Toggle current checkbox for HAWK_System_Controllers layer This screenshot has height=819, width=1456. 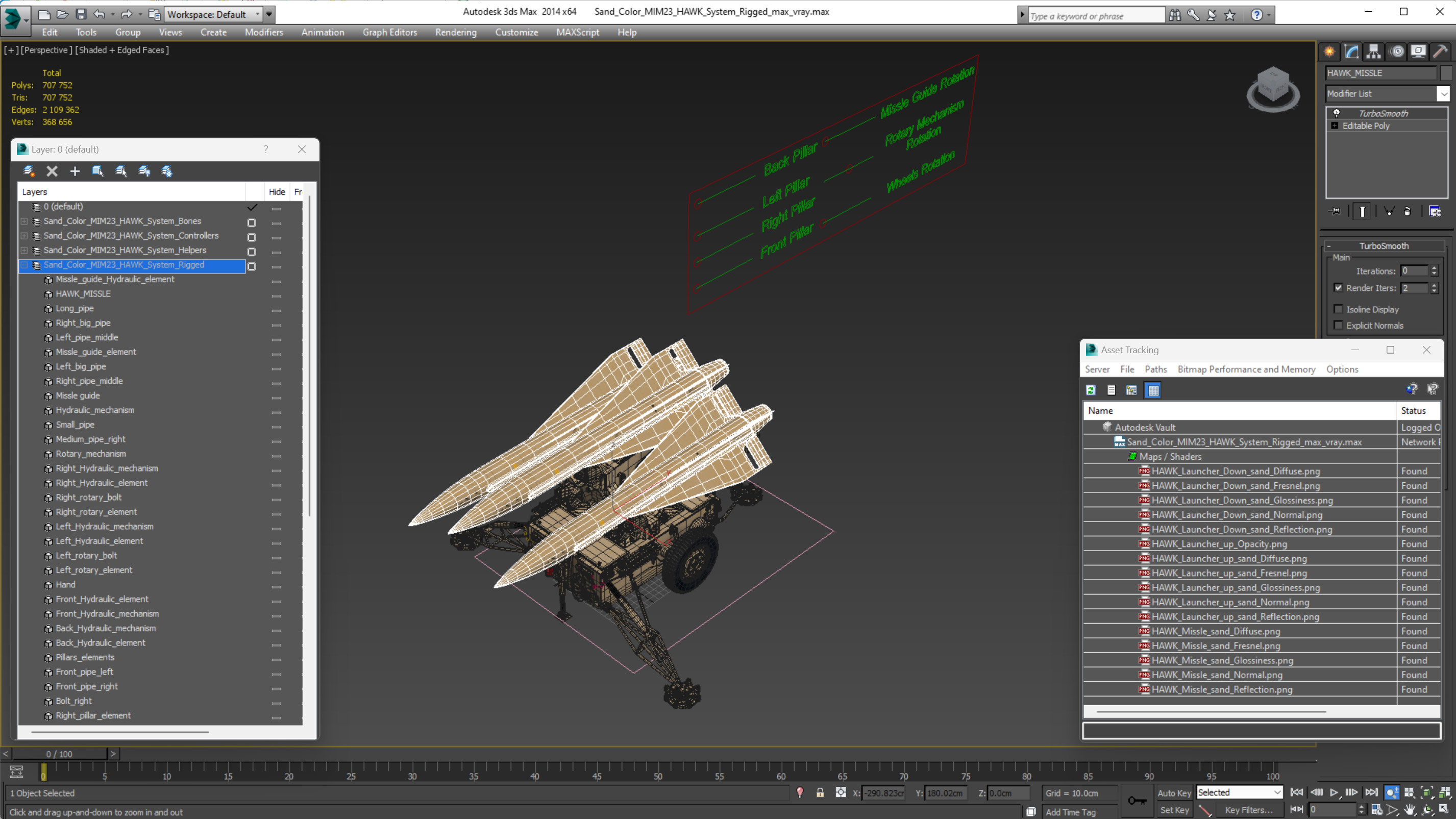point(252,237)
